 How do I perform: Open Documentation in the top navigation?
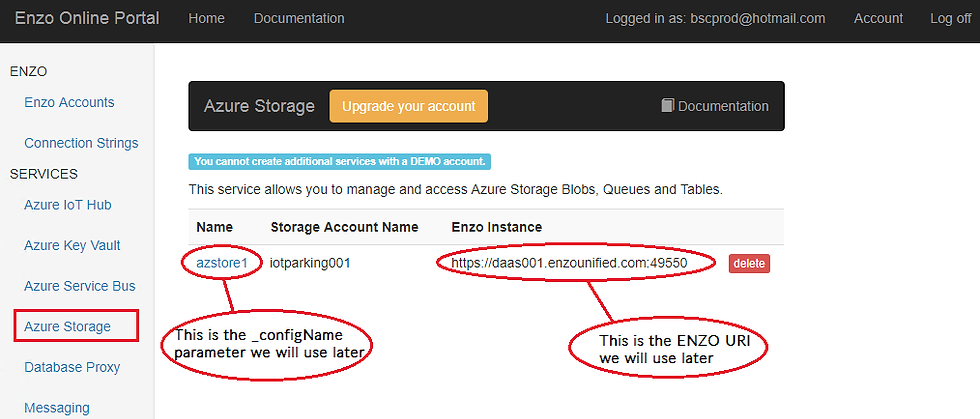point(299,19)
